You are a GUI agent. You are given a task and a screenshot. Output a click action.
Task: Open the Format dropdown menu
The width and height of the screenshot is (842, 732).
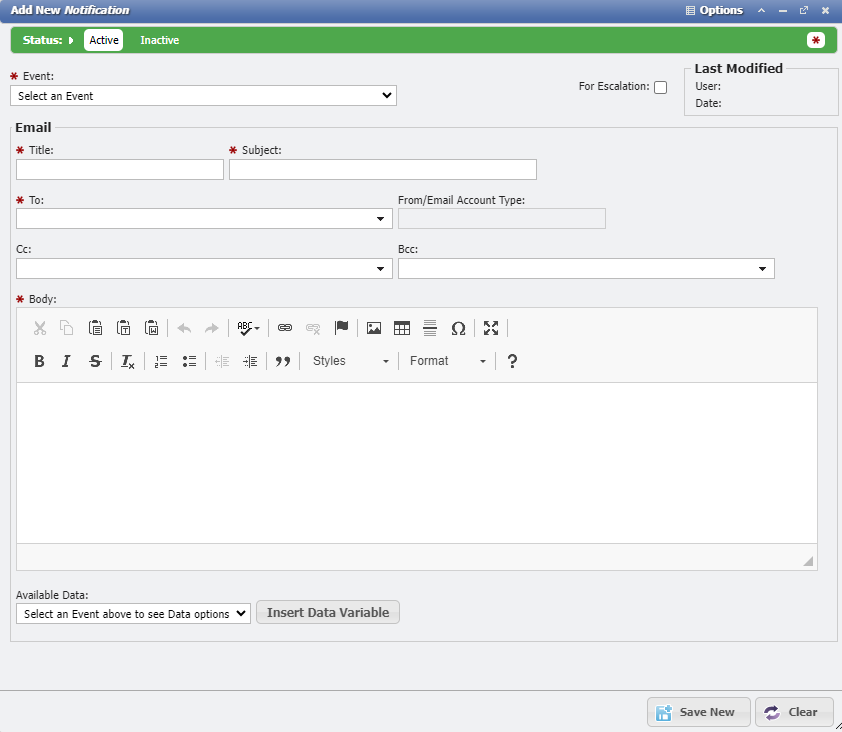pos(447,361)
